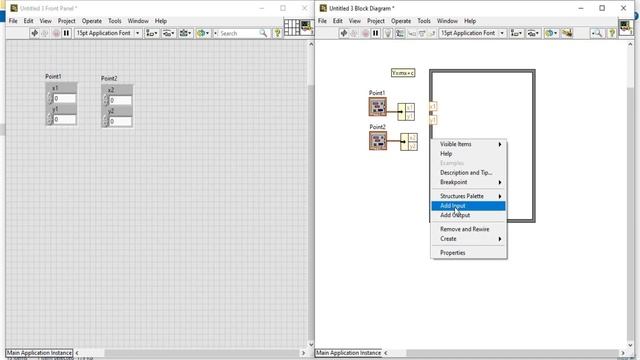
Task: Open Align Objects menu in Front Panel toolbar
Action: point(152,33)
